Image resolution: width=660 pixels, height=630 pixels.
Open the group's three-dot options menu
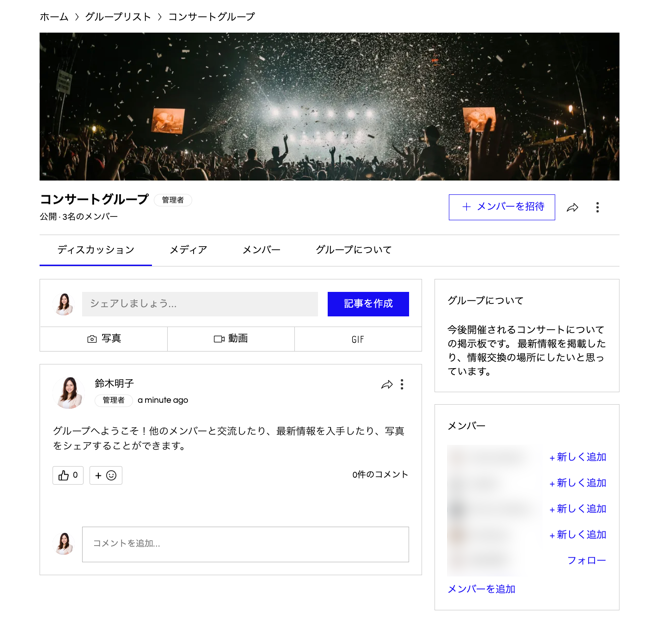[598, 208]
